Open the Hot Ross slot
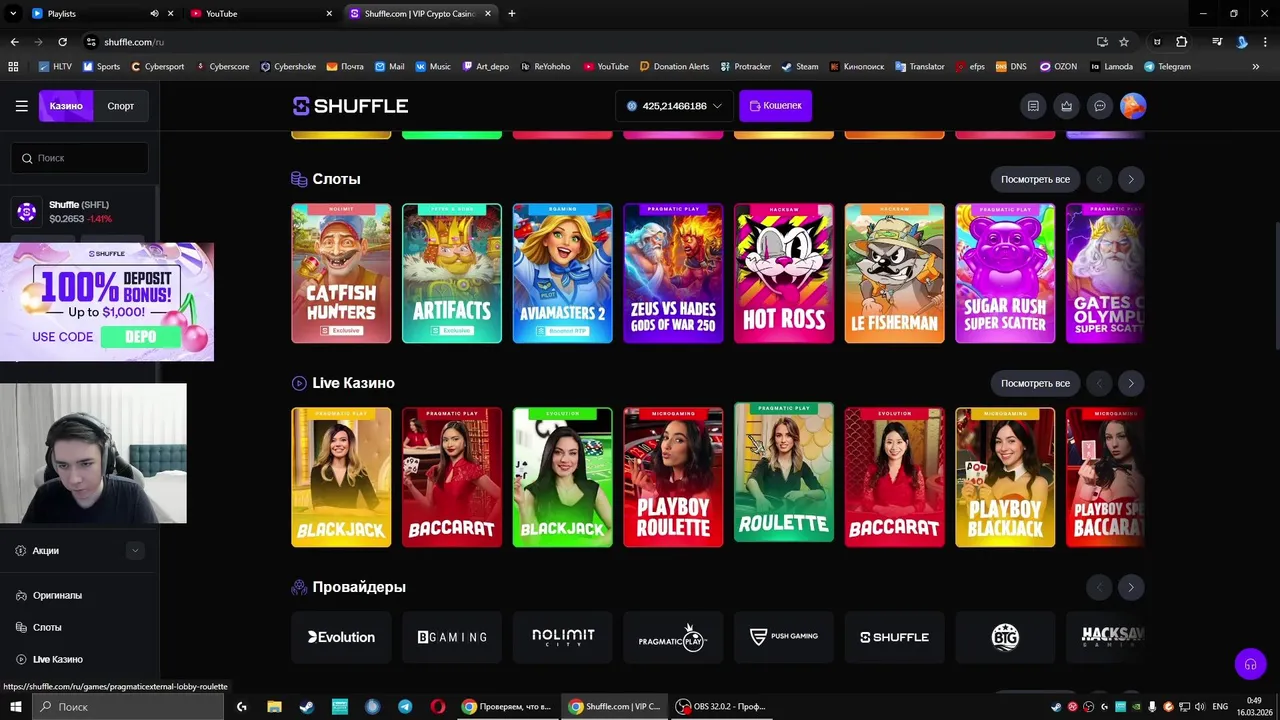 pos(784,273)
